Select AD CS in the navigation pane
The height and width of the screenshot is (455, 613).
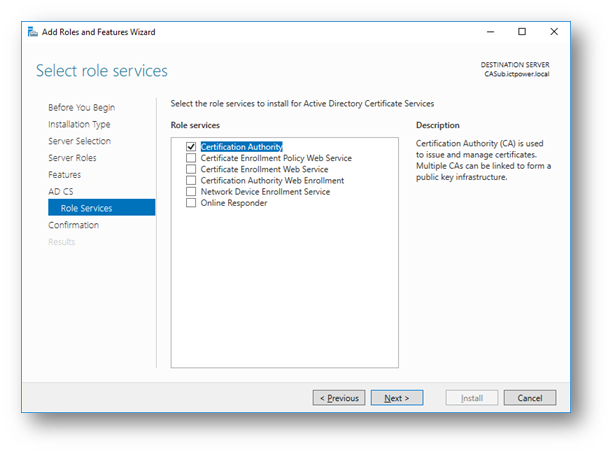[x=60, y=191]
